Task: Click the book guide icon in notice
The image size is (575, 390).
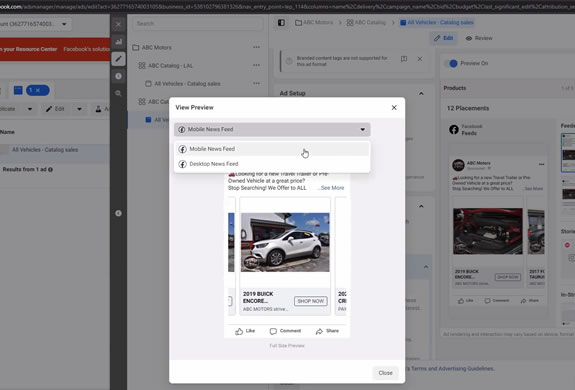Action: (404, 59)
